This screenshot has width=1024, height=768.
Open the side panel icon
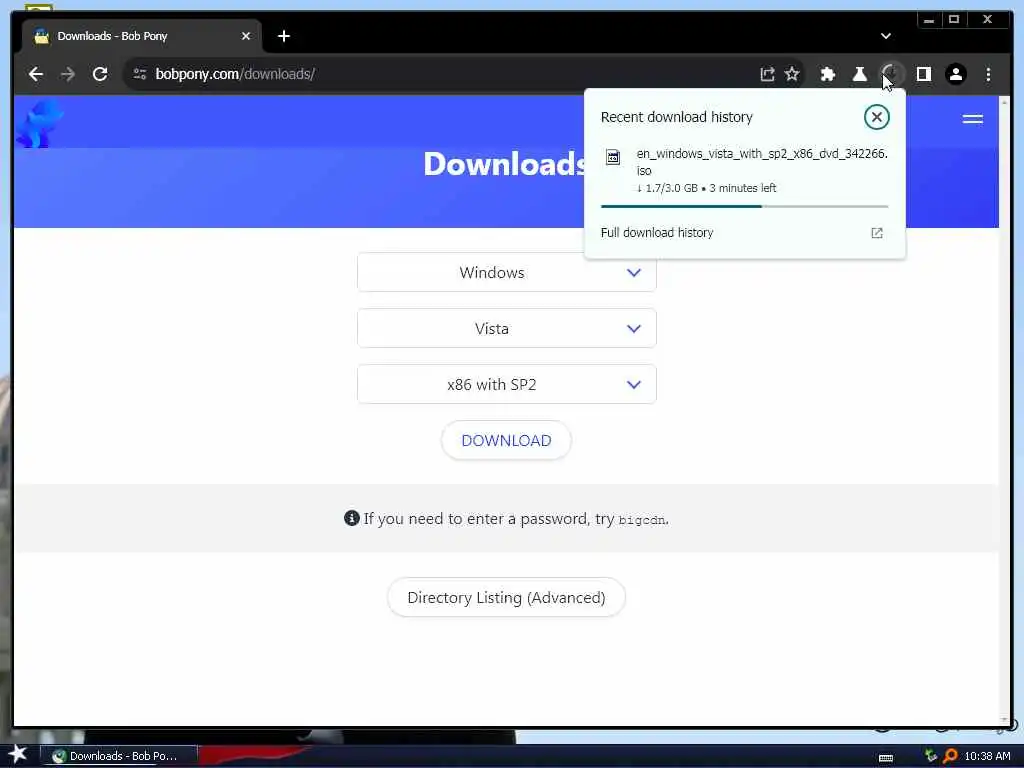[923, 74]
